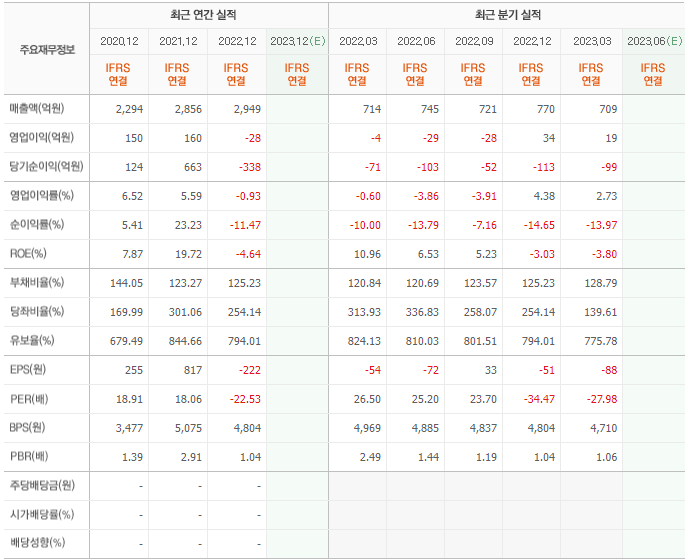Click the 유보율(%) row label
Viewport: 689px width, 560px height.
coord(32,340)
